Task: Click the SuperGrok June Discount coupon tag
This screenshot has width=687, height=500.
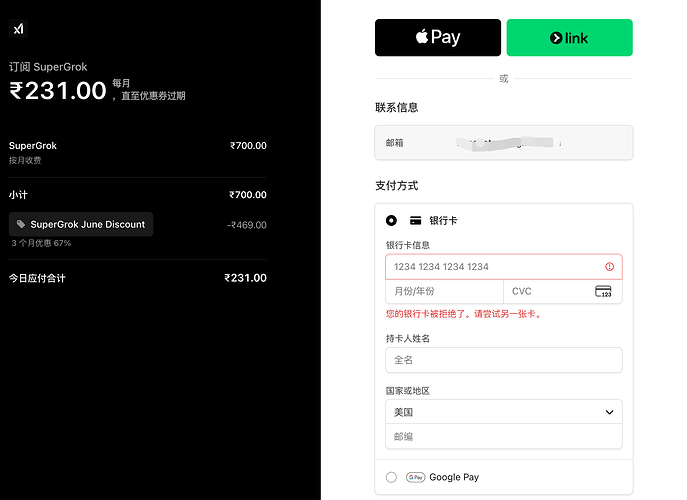Action: pos(81,224)
